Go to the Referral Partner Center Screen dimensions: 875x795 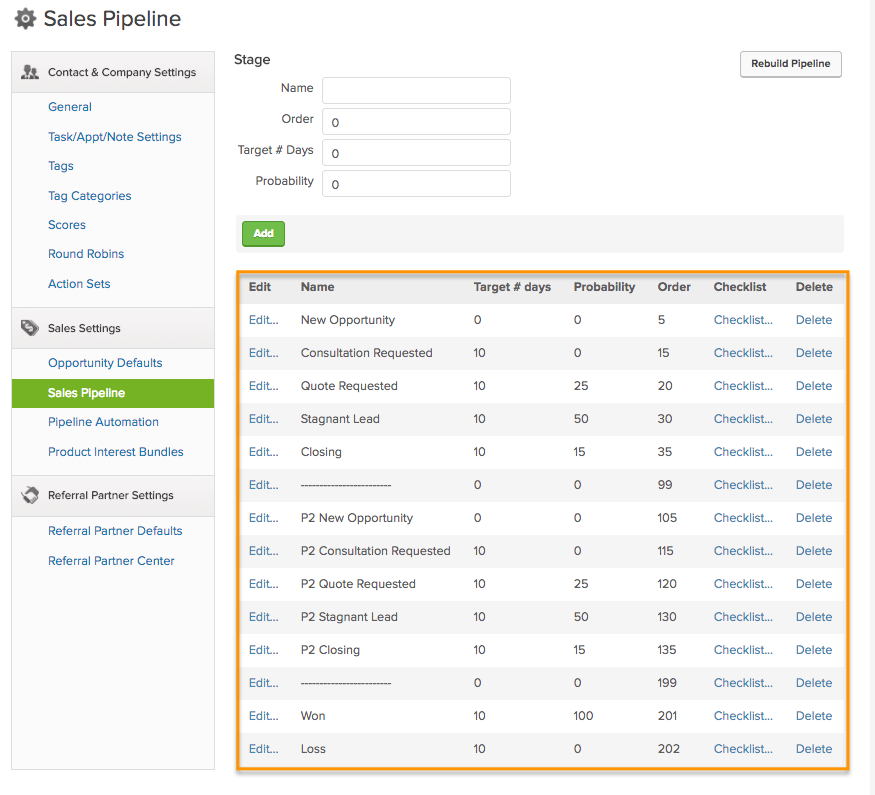[110, 560]
